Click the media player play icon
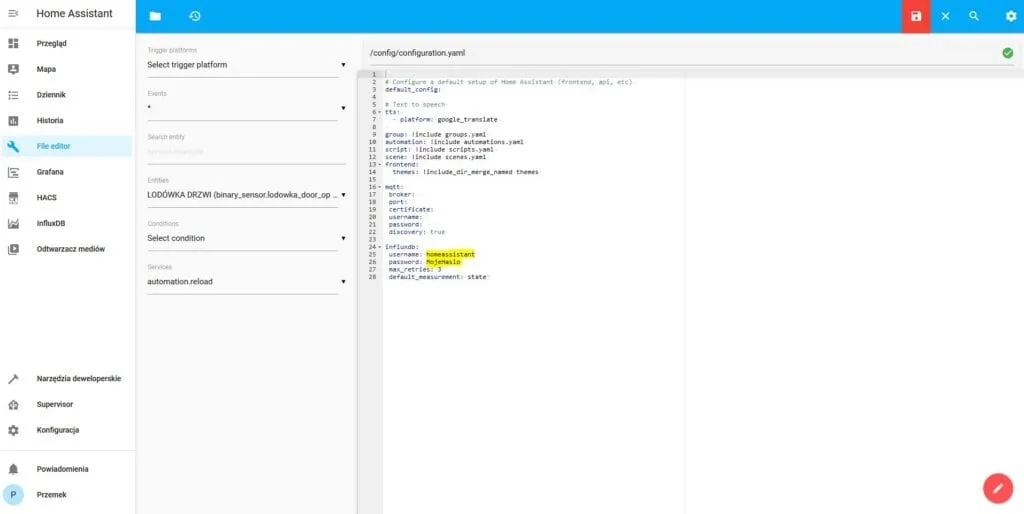 click(x=13, y=249)
